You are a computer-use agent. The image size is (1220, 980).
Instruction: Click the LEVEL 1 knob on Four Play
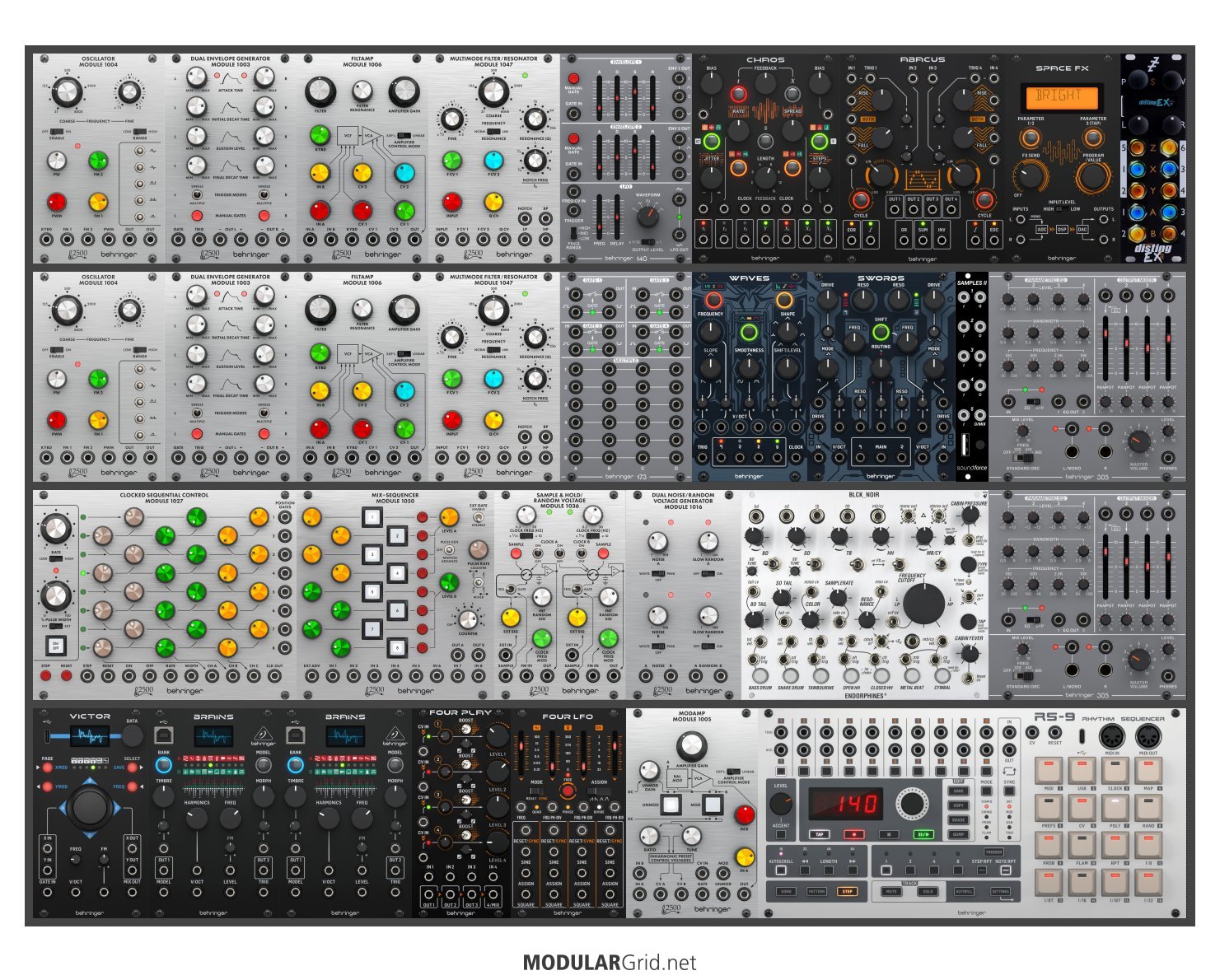click(x=498, y=736)
